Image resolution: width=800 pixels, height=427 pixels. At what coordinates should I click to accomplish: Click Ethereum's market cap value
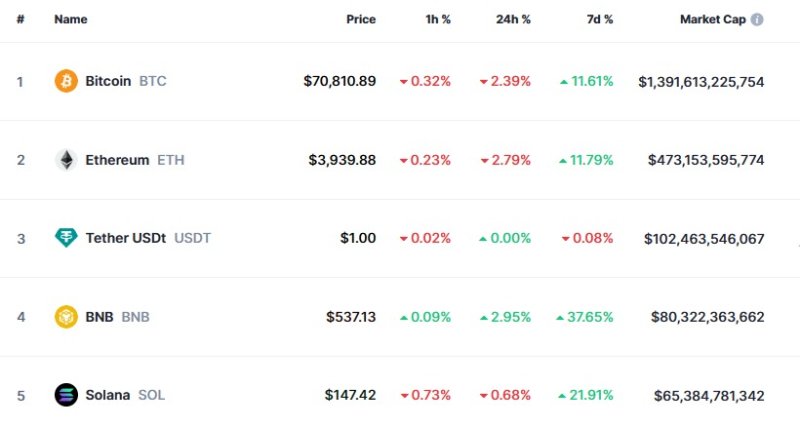(x=706, y=160)
